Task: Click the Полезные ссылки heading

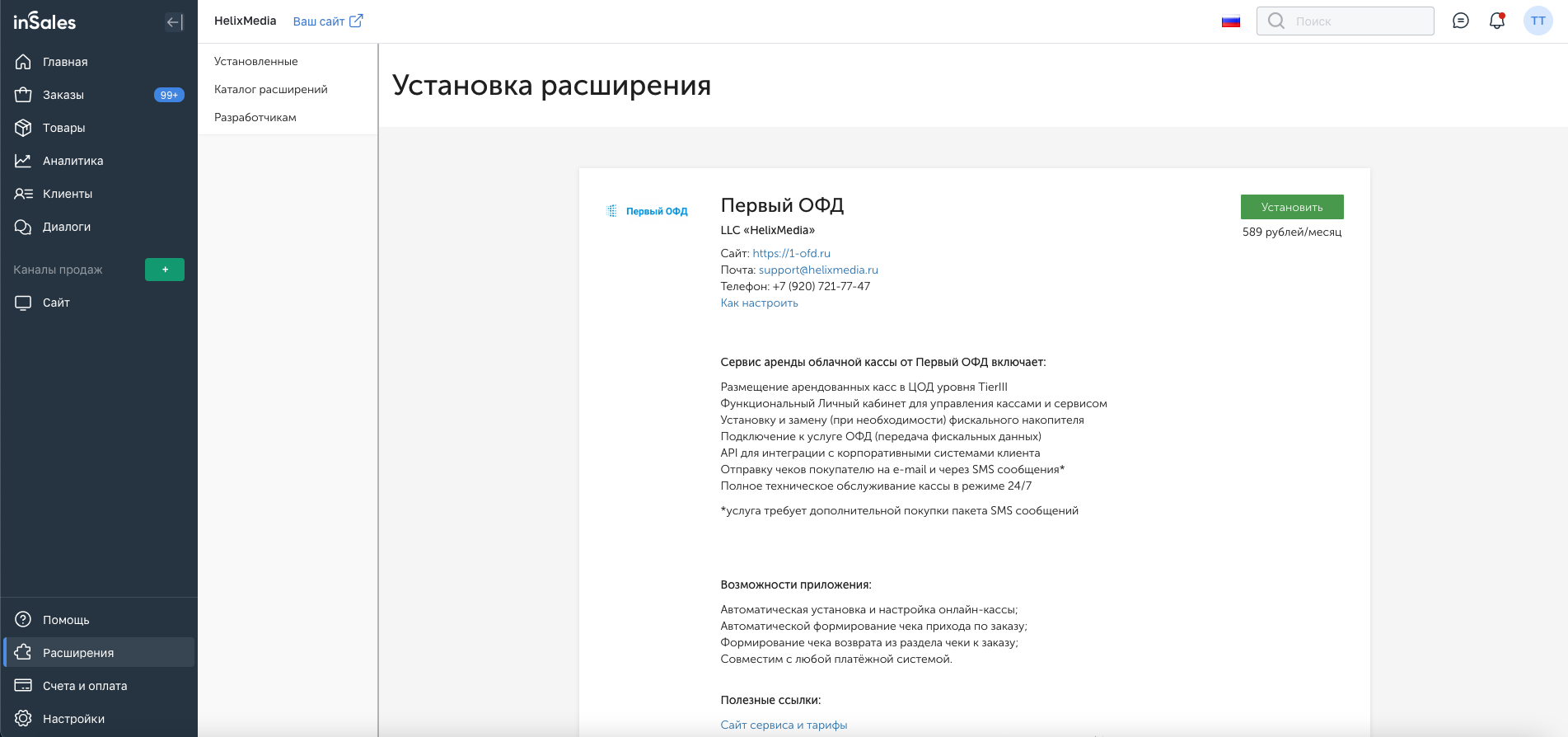Action: click(770, 700)
